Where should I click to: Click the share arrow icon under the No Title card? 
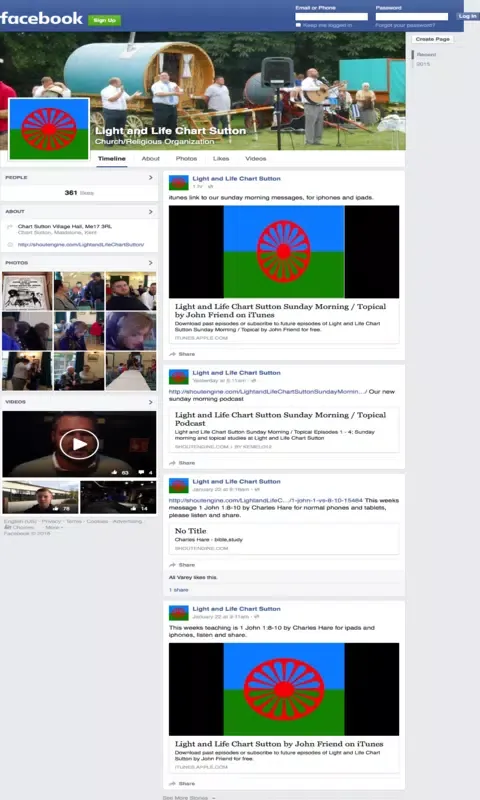coord(172,565)
